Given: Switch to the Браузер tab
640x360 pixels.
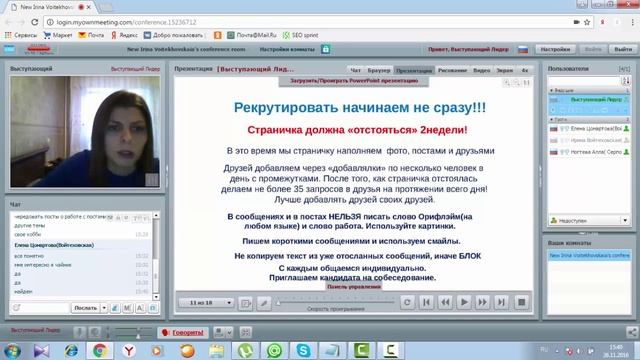Looking at the screenshot, I should [x=379, y=70].
